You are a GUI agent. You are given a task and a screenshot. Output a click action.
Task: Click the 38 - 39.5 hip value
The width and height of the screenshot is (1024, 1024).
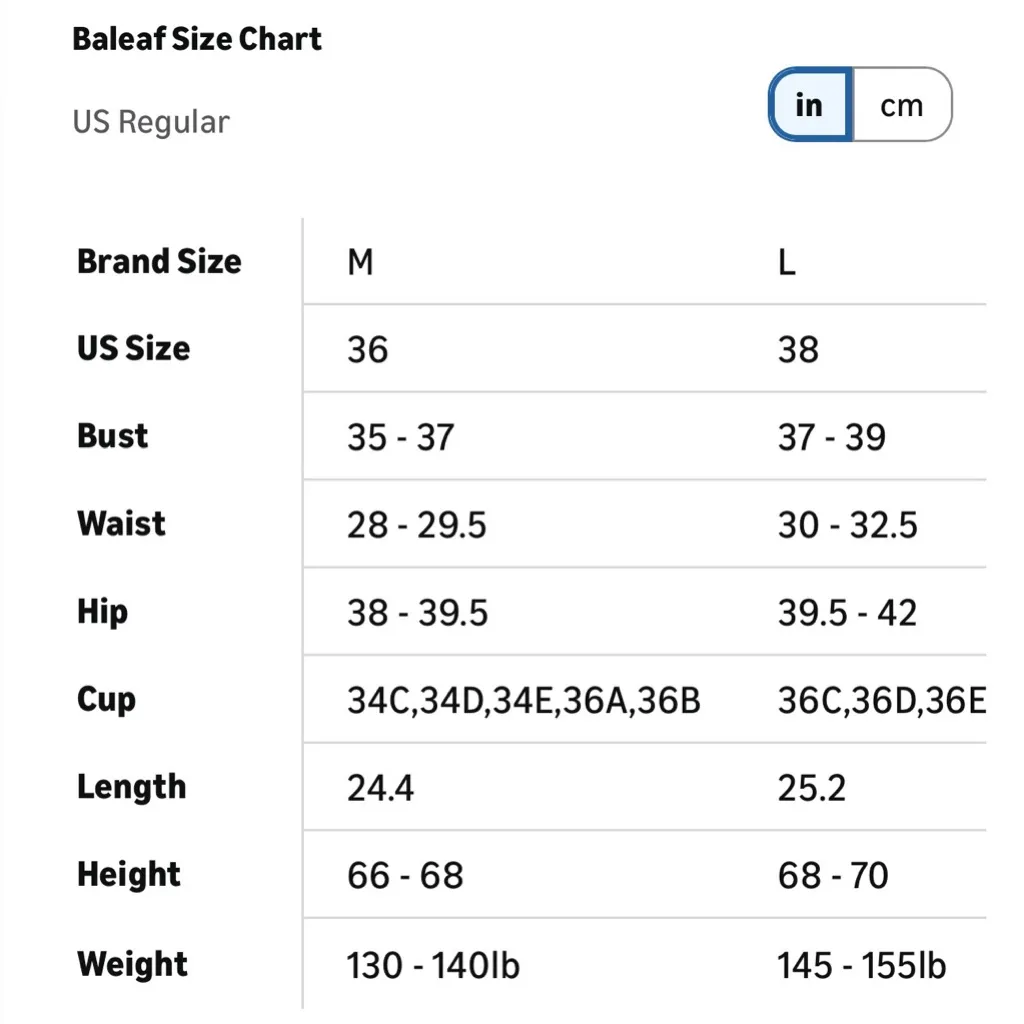coord(417,613)
